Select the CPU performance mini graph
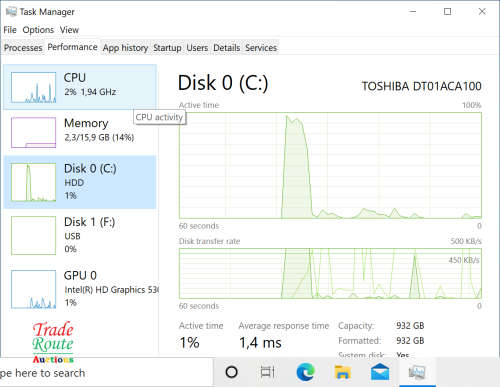The width and height of the screenshot is (500, 387). pos(33,87)
